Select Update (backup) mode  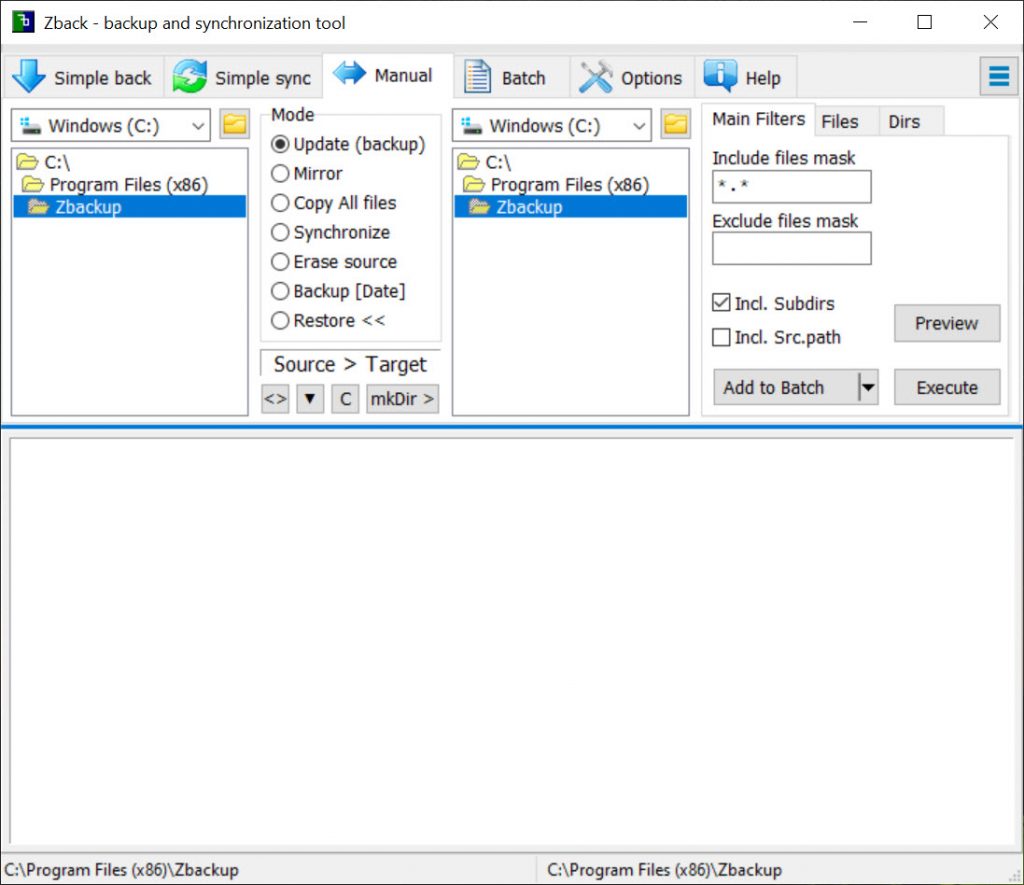[348, 144]
